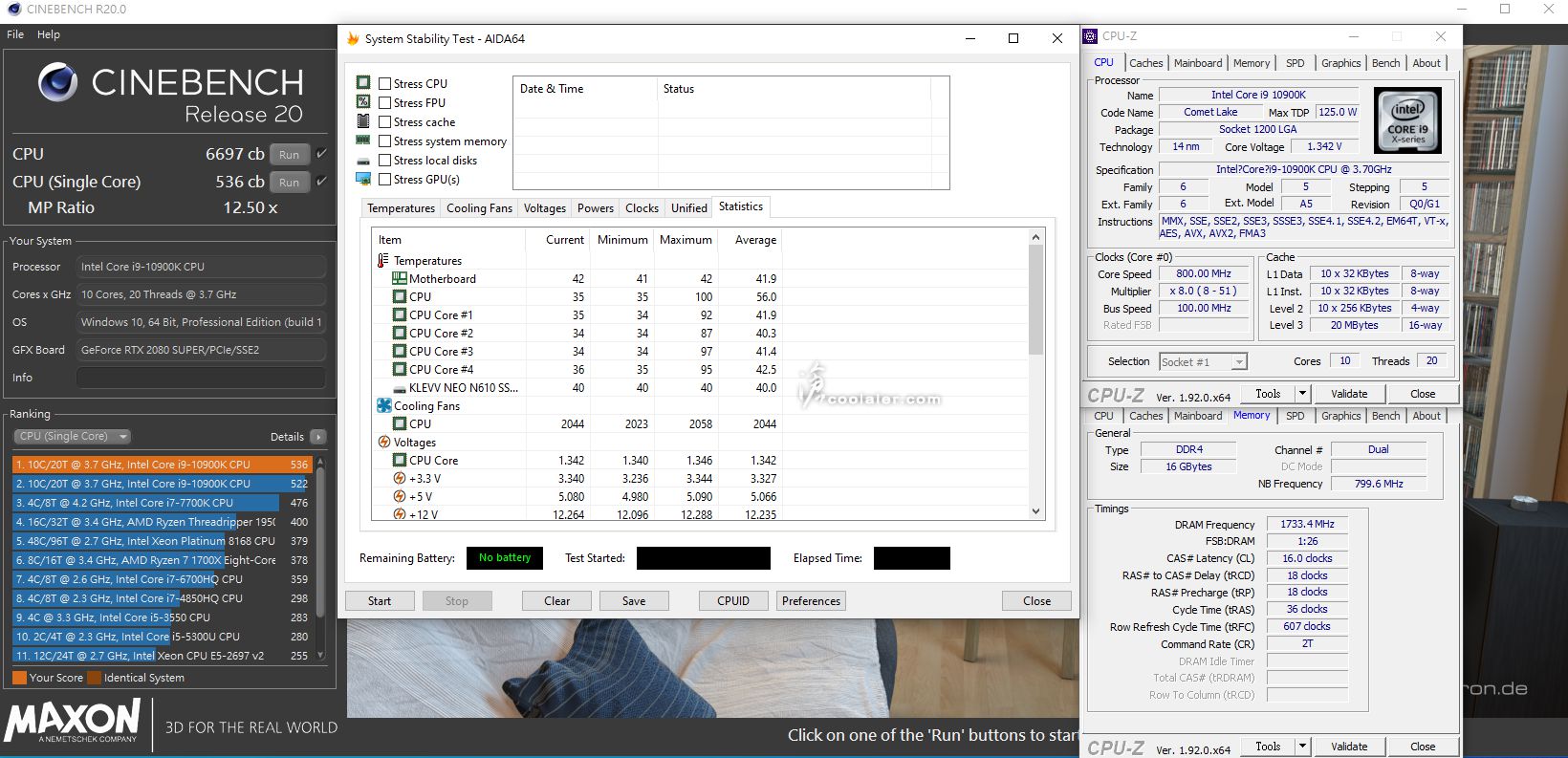Click the statistics list scroll-up arrow
1568x758 pixels.
[1035, 237]
